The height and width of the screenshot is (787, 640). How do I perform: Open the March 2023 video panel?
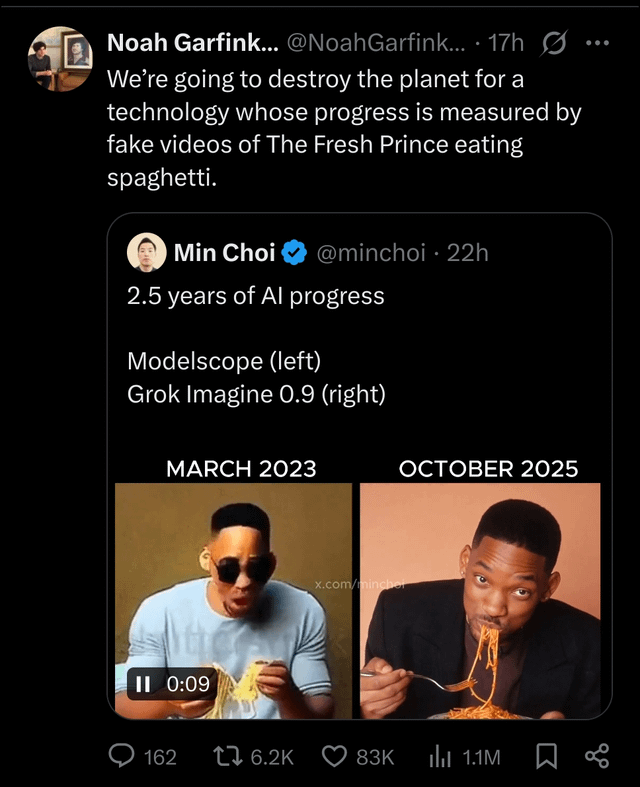[x=234, y=600]
